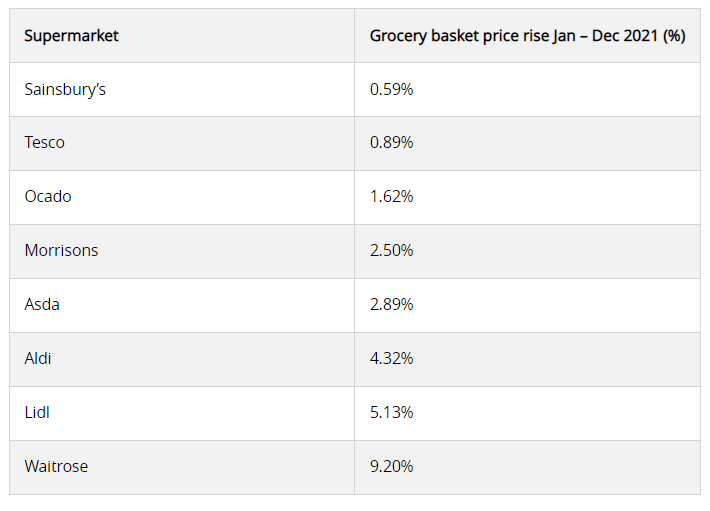The width and height of the screenshot is (710, 511).
Task: Click the Aldi supermarket name
Action: (x=39, y=358)
